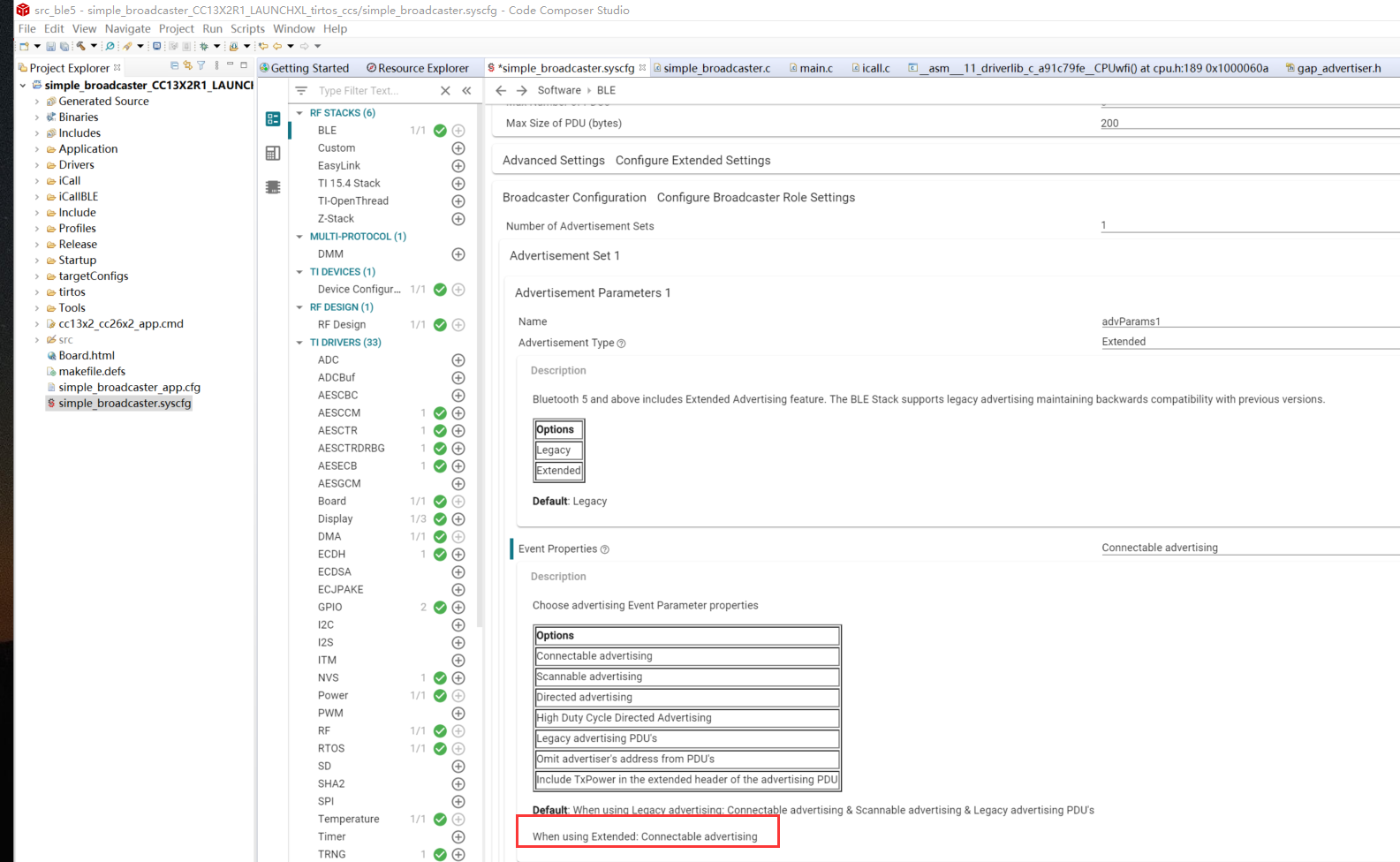Add an SPI driver instance
This screenshot has height=862, width=1400.
click(458, 802)
